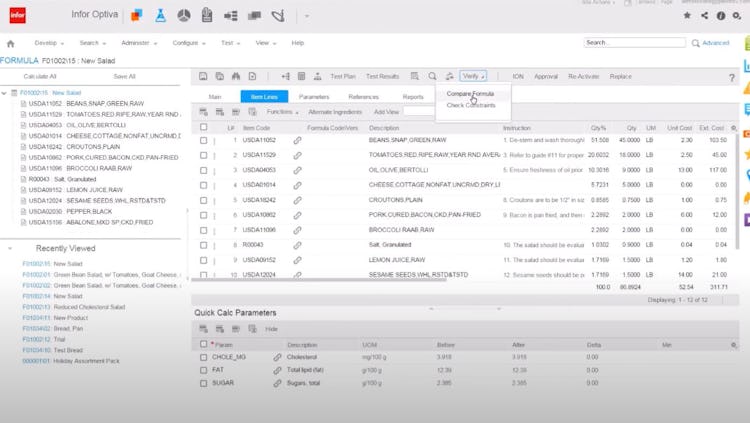
Task: Check the CHOLE_MG parameter box
Action: tap(203, 357)
